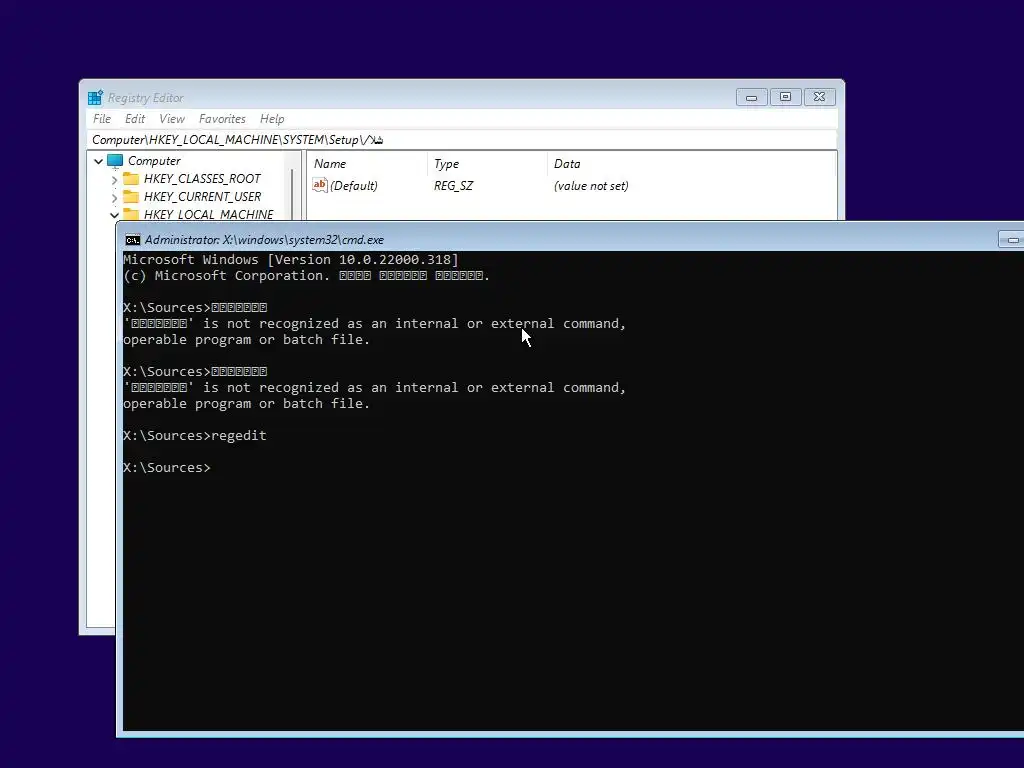Collapse the Computer tree node

(98, 161)
